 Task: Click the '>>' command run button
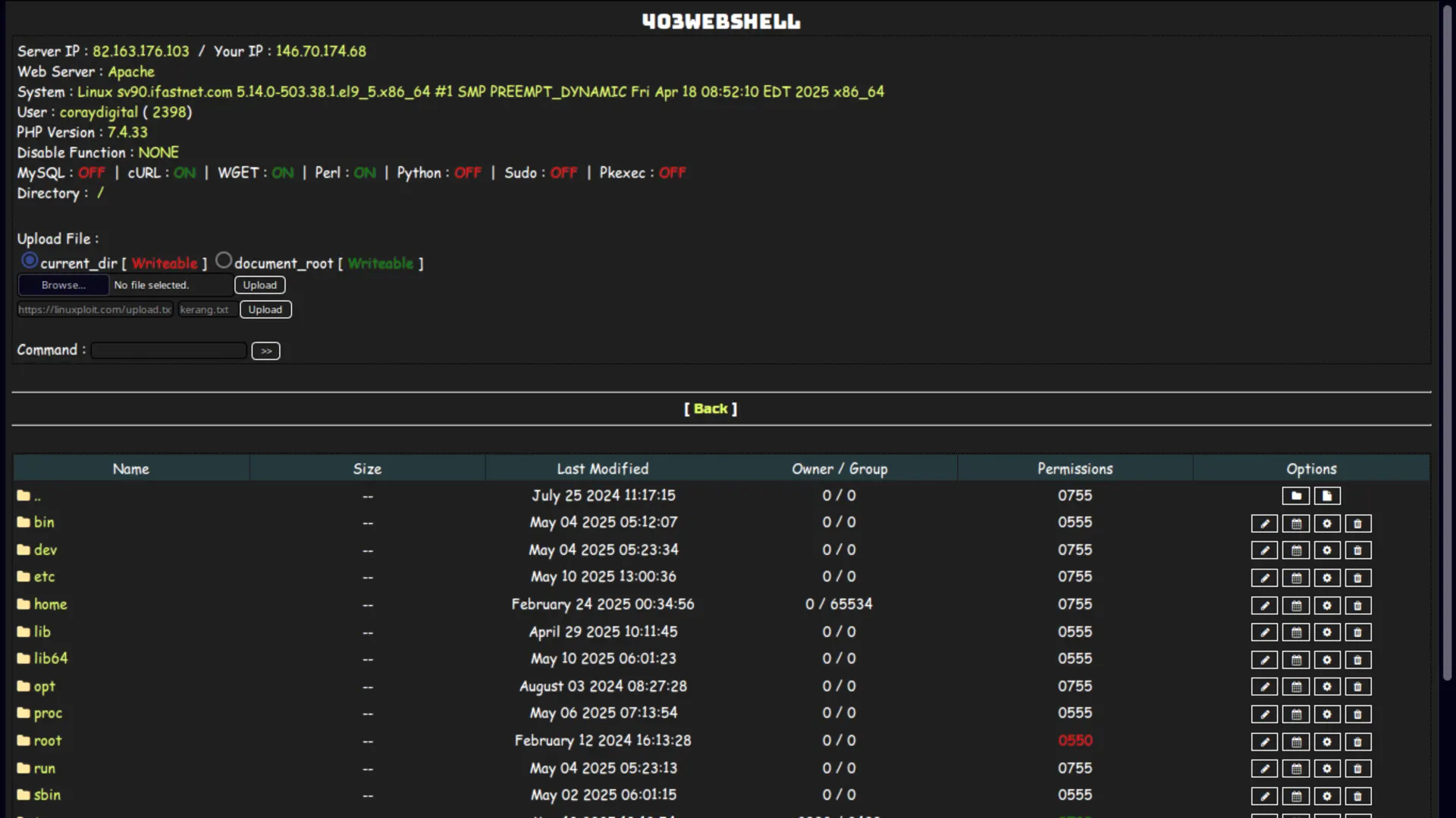[266, 351]
